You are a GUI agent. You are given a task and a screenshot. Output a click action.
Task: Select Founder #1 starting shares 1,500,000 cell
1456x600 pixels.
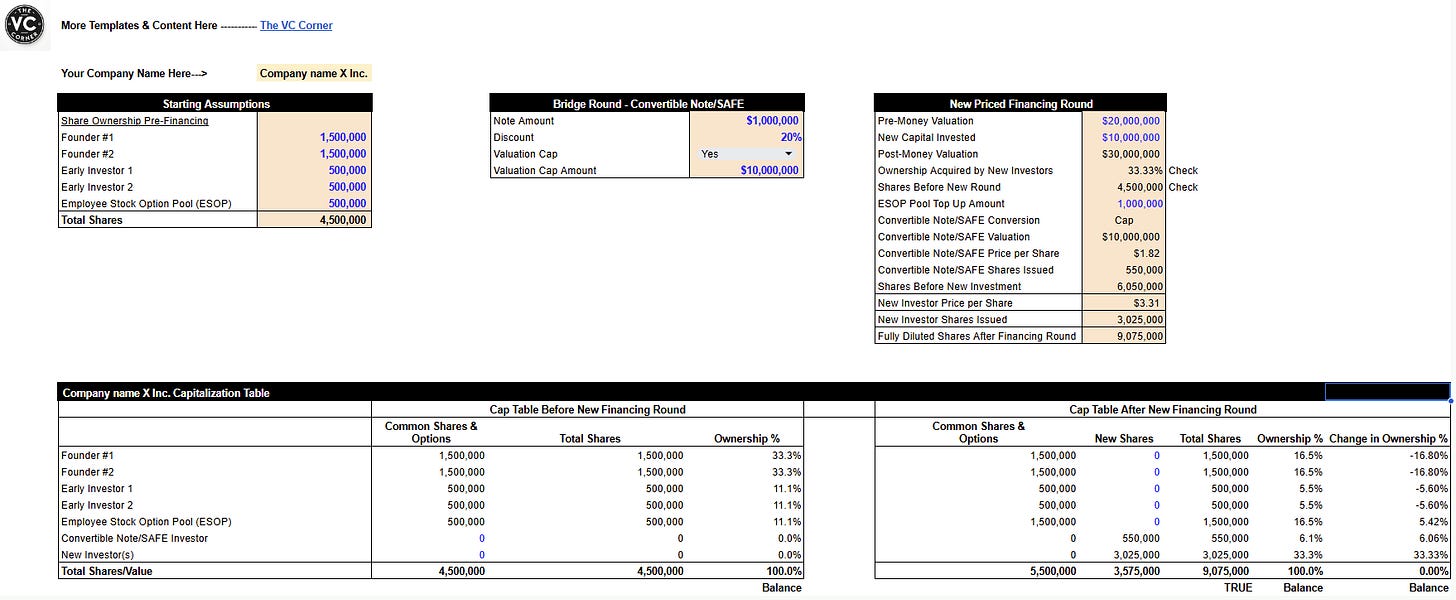(x=314, y=137)
